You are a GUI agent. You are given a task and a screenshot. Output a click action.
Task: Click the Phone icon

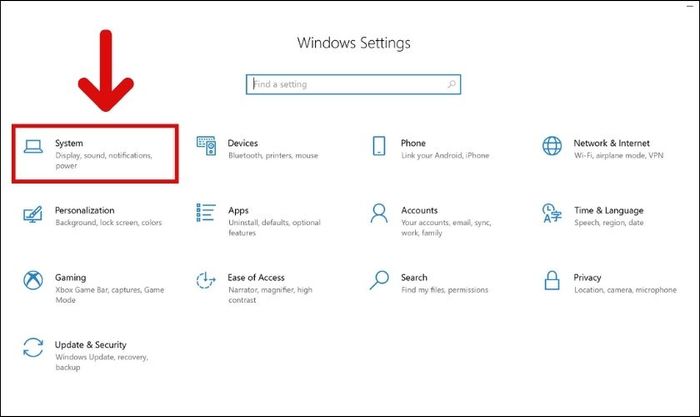click(379, 146)
